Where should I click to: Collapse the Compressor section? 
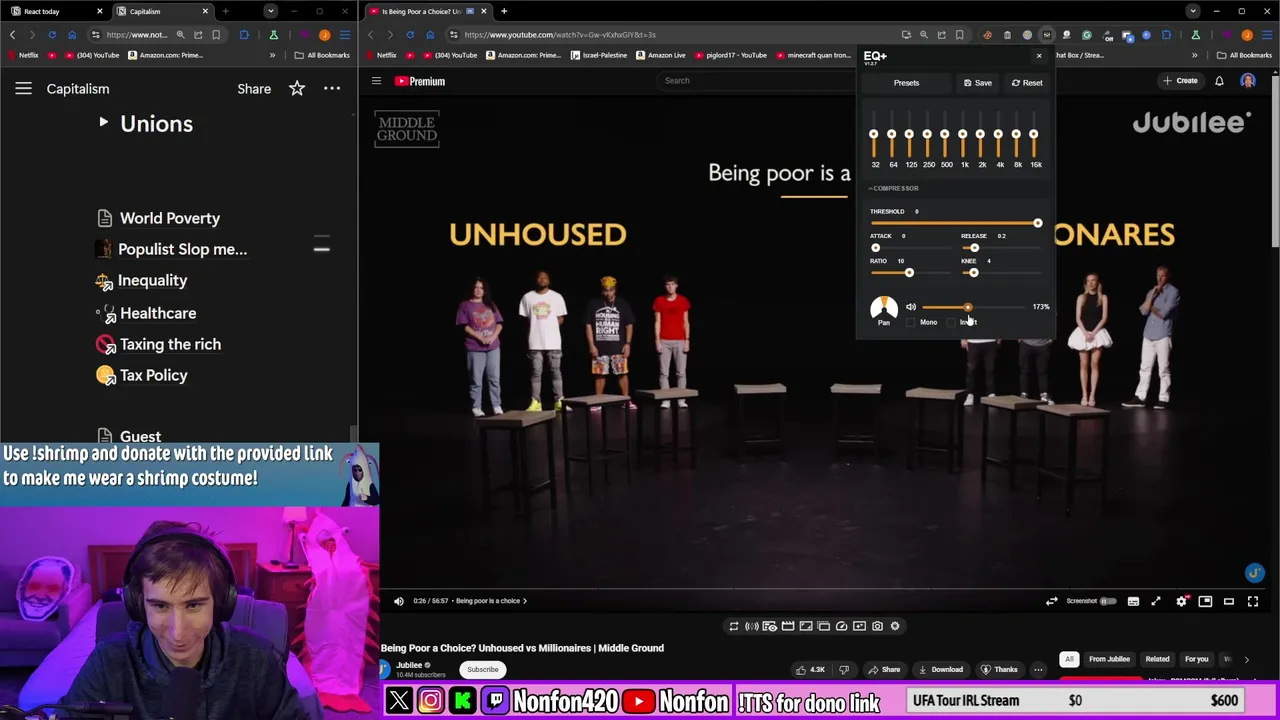(893, 188)
